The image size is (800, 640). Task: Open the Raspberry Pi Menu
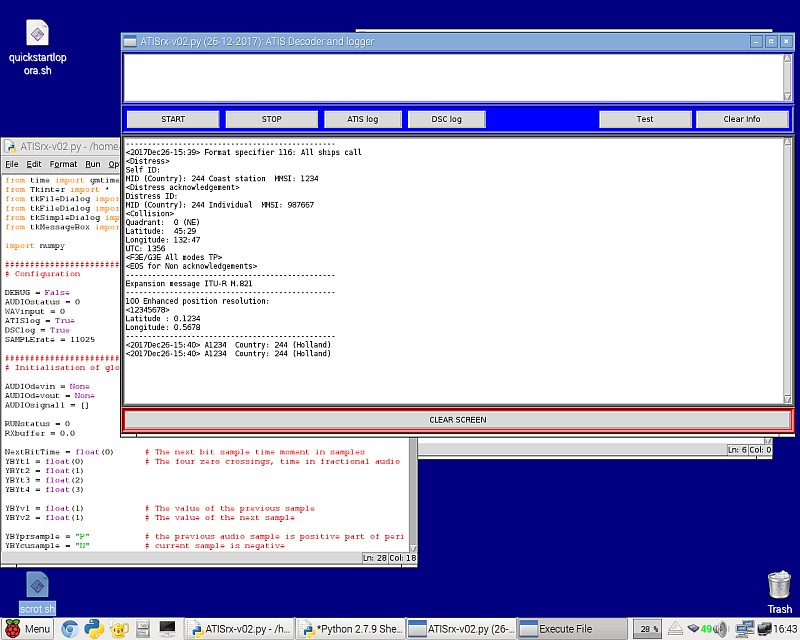pos(27,629)
